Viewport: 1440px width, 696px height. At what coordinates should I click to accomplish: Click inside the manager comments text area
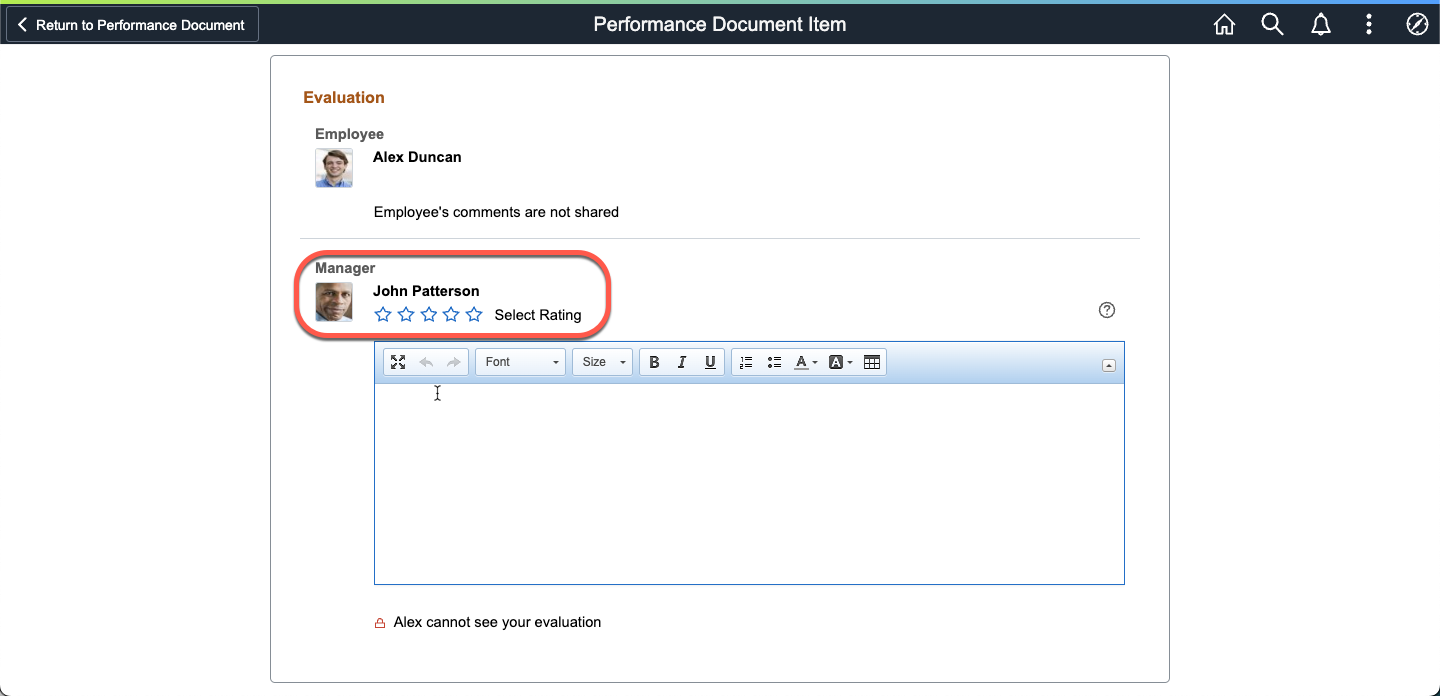[749, 484]
